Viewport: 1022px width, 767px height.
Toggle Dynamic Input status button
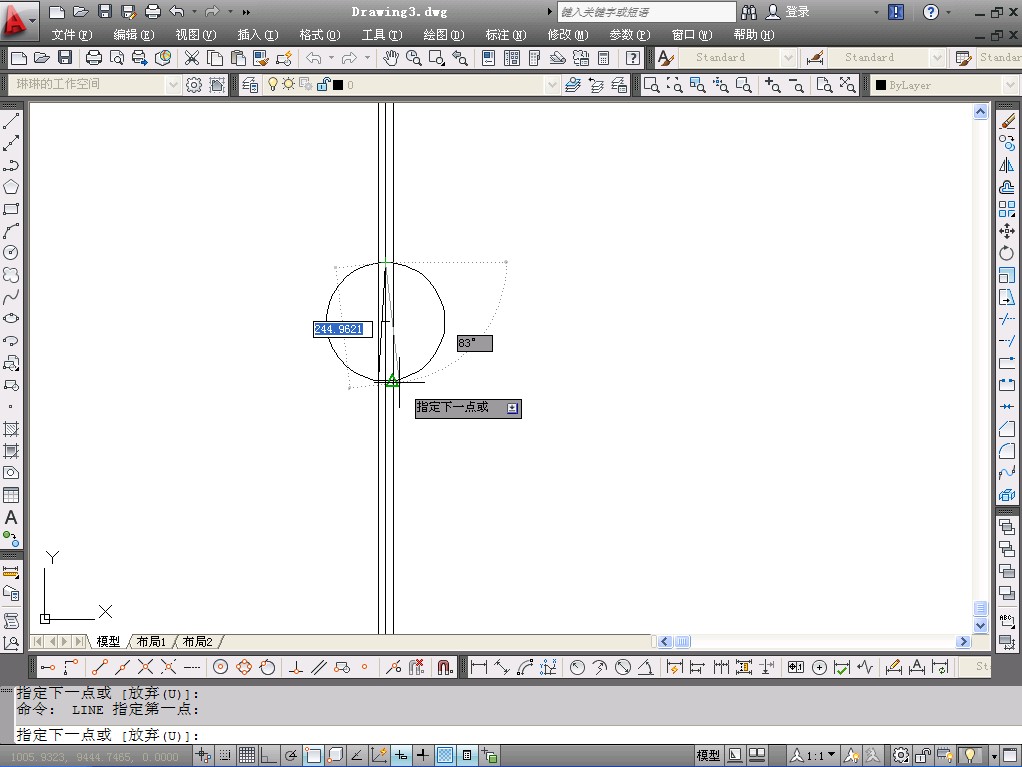point(401,755)
